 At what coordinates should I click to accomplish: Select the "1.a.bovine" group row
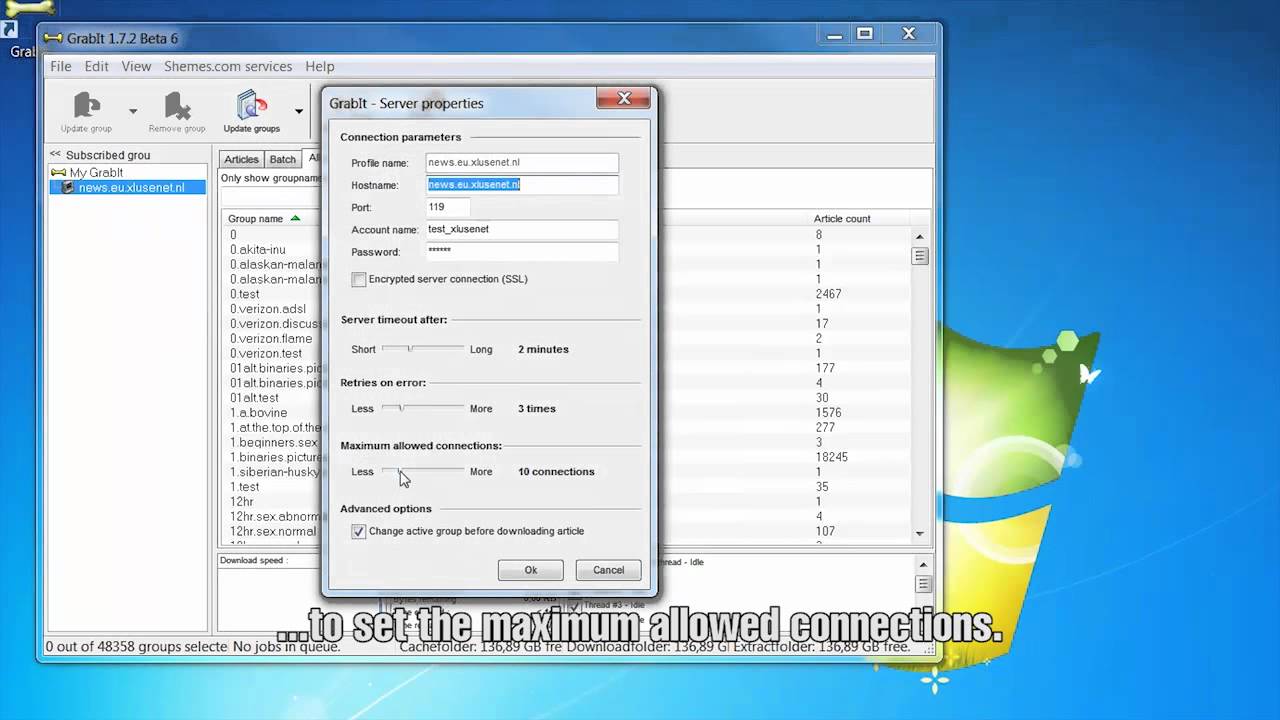pyautogui.click(x=259, y=413)
